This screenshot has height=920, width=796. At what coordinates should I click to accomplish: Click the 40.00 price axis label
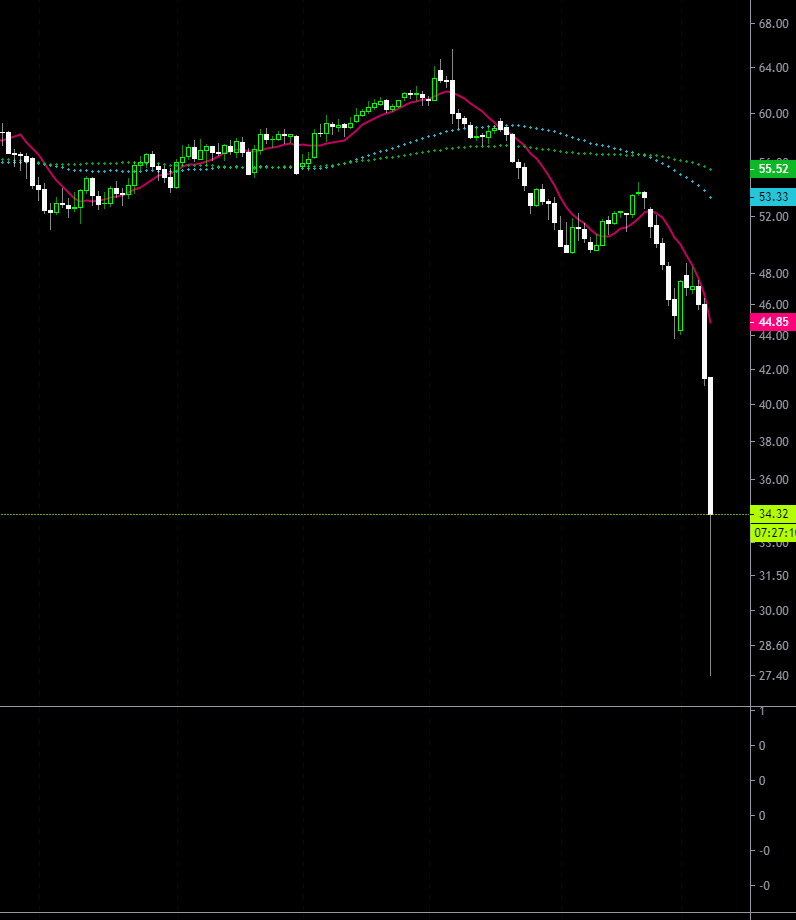coord(773,405)
